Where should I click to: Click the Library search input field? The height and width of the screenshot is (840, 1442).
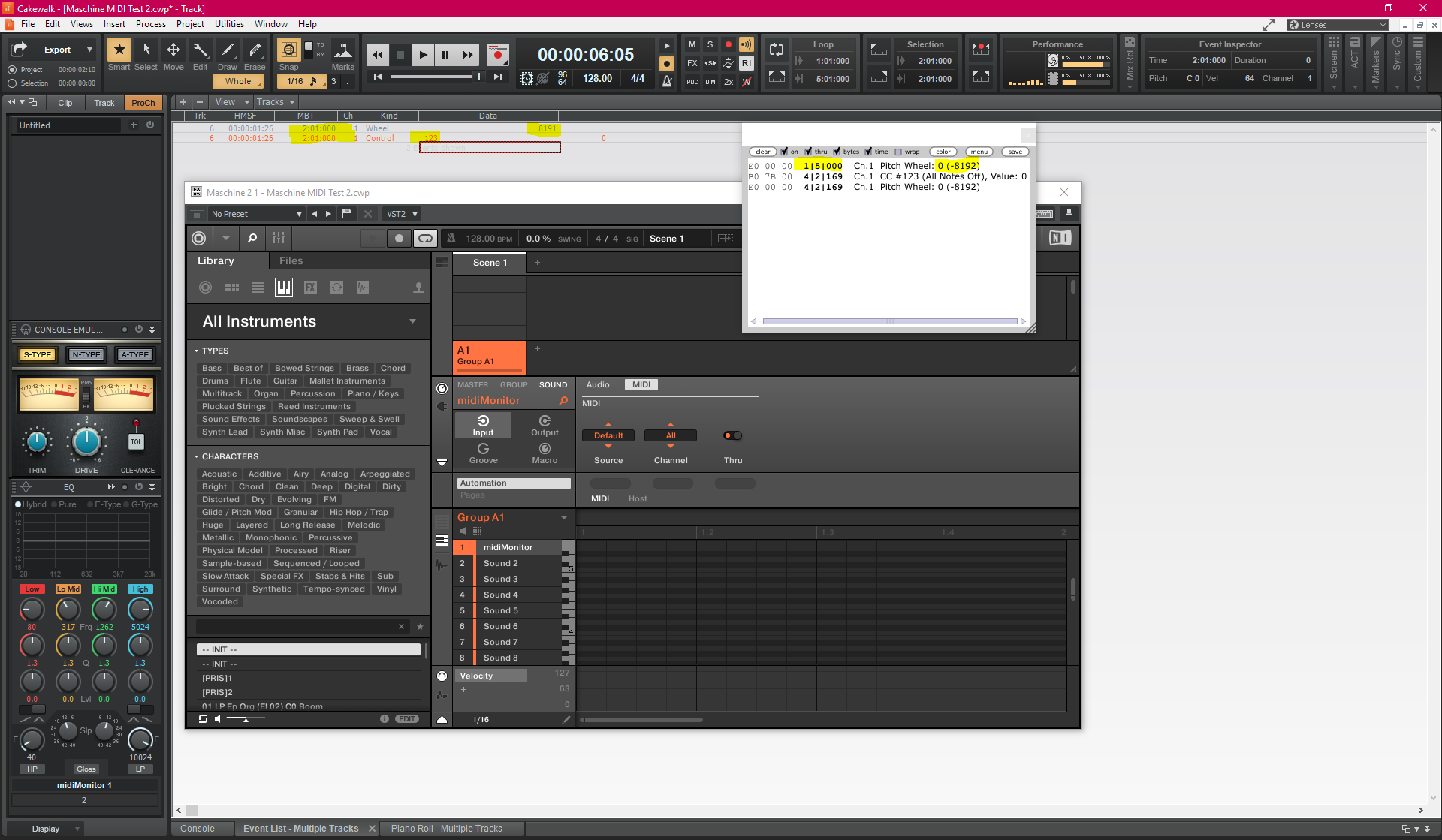coord(297,626)
